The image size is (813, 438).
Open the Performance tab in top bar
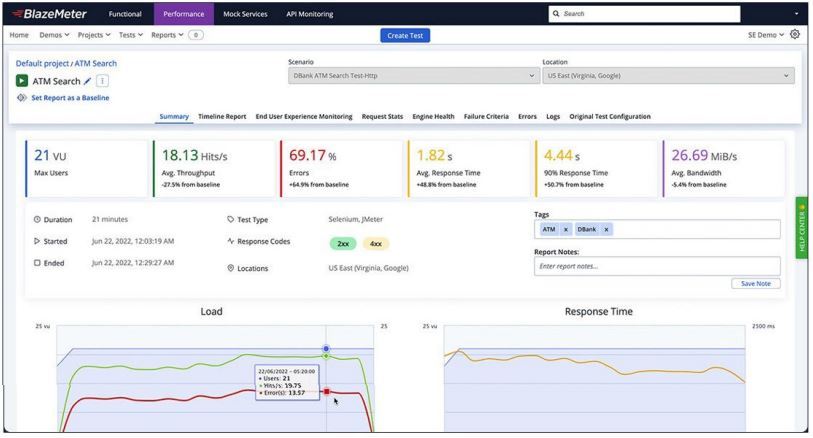pyautogui.click(x=184, y=14)
